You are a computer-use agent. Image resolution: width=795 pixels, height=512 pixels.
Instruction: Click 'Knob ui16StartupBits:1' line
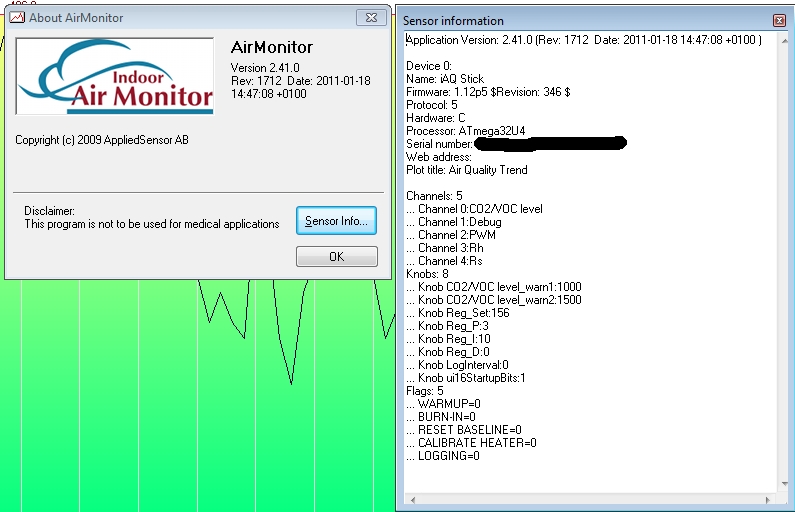(x=466, y=378)
